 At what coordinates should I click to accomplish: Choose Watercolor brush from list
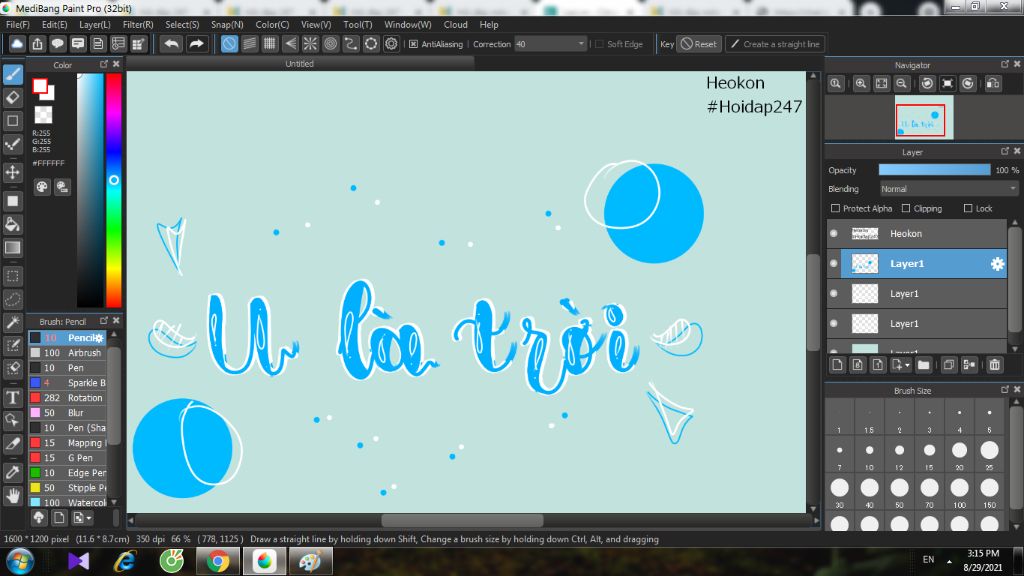(67, 502)
